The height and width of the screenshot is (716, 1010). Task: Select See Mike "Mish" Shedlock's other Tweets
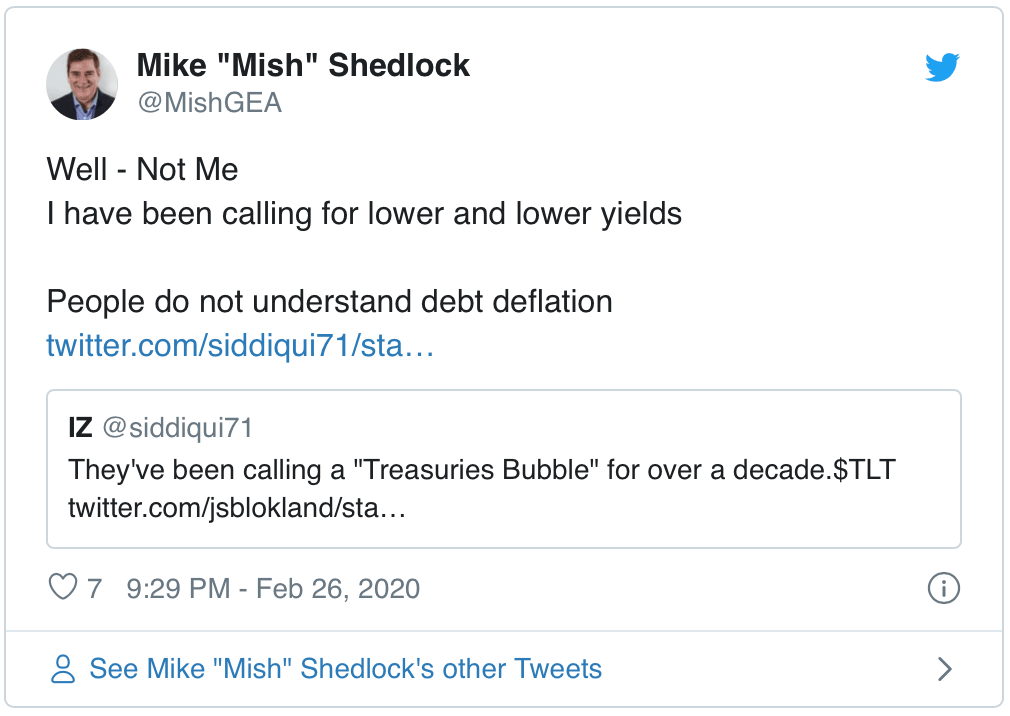345,669
